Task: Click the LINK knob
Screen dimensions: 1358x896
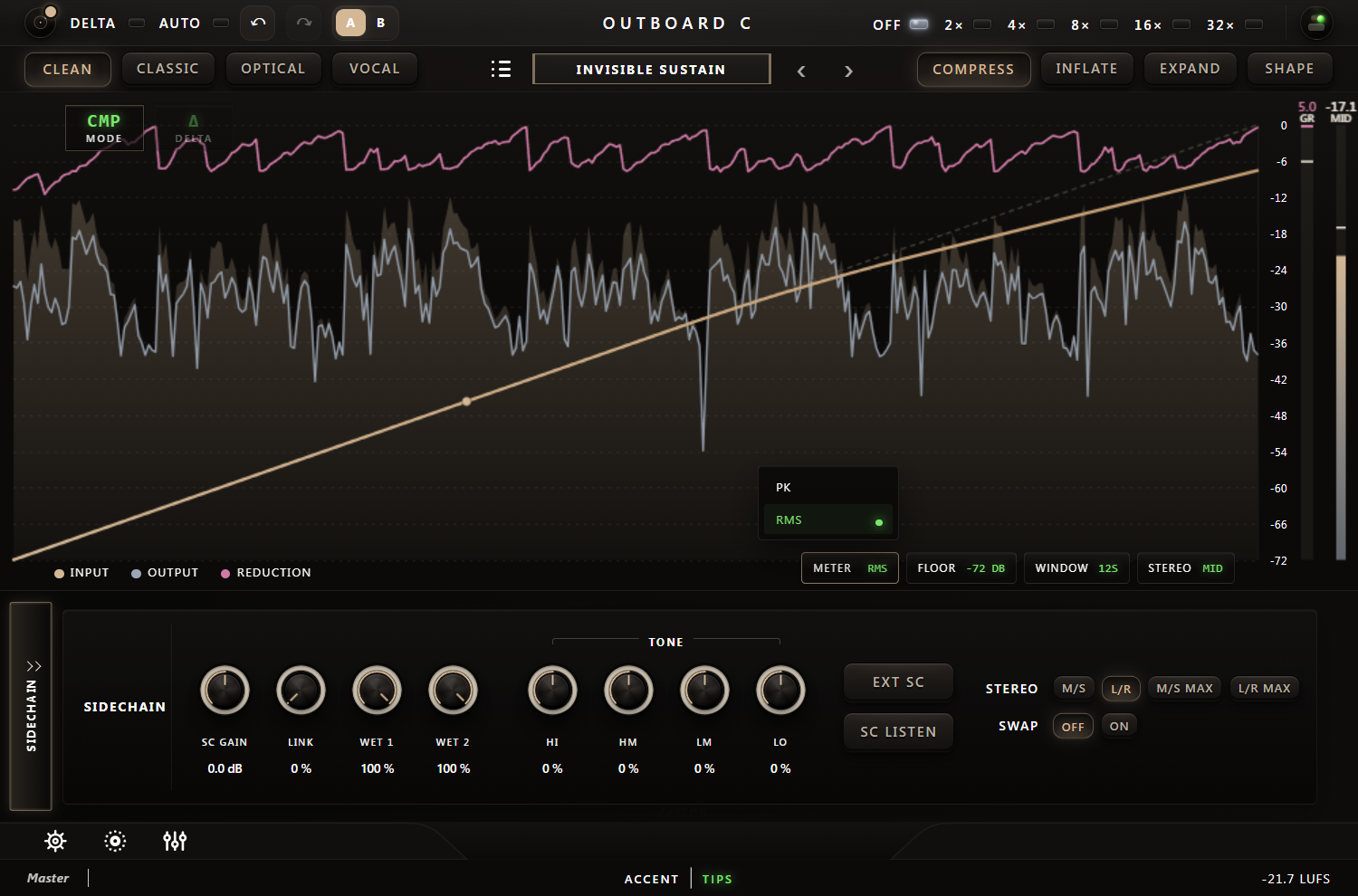Action: [x=301, y=691]
